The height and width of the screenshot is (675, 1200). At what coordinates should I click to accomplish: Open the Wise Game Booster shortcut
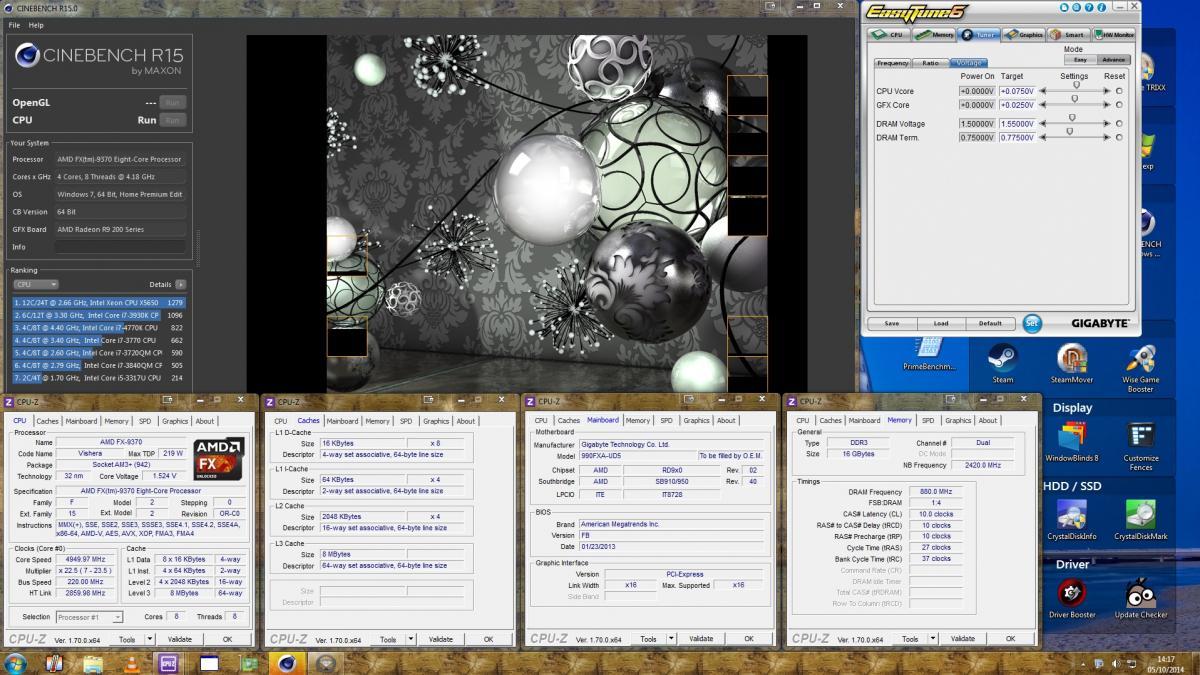(1141, 368)
